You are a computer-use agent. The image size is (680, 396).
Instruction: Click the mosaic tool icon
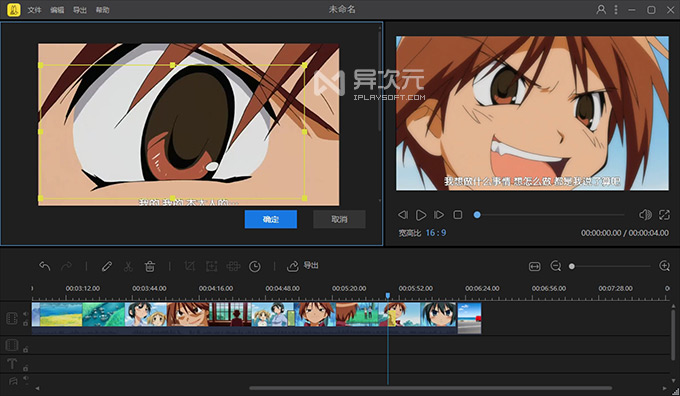(233, 266)
